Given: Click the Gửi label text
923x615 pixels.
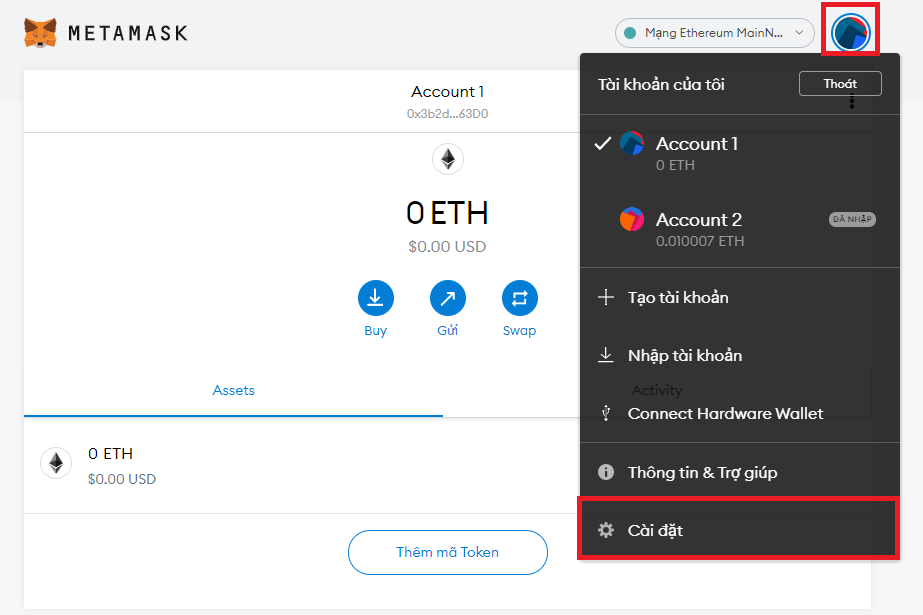Looking at the screenshot, I should [x=447, y=330].
